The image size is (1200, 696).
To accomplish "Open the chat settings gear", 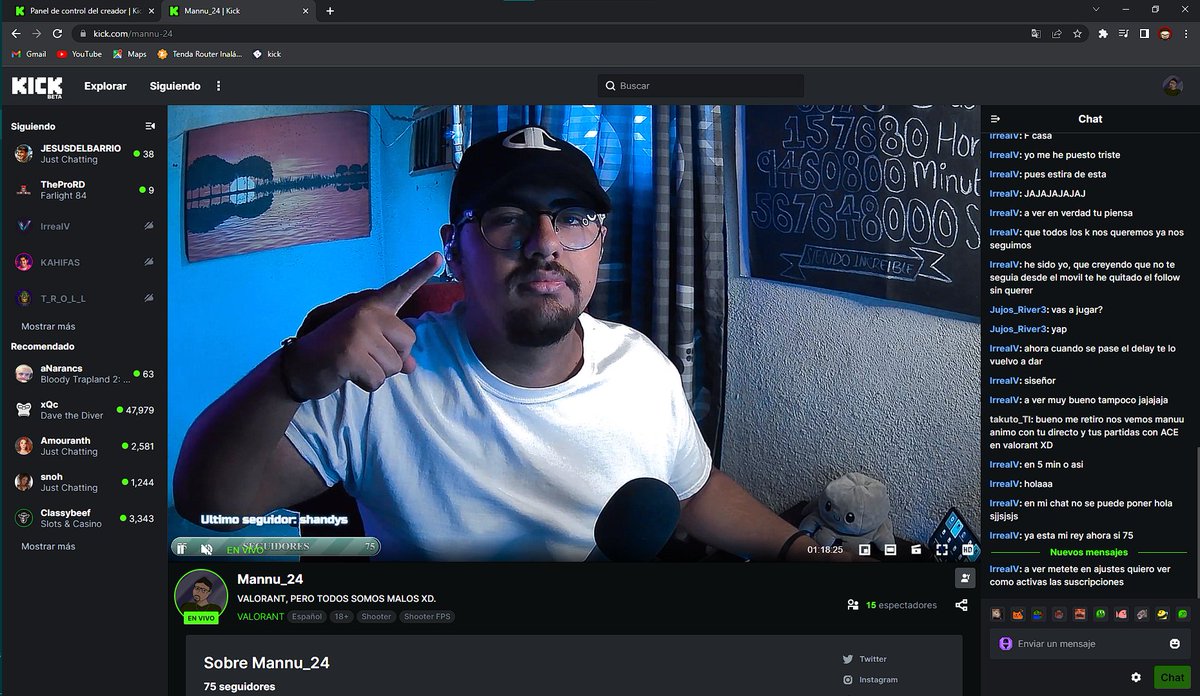I will point(1136,677).
